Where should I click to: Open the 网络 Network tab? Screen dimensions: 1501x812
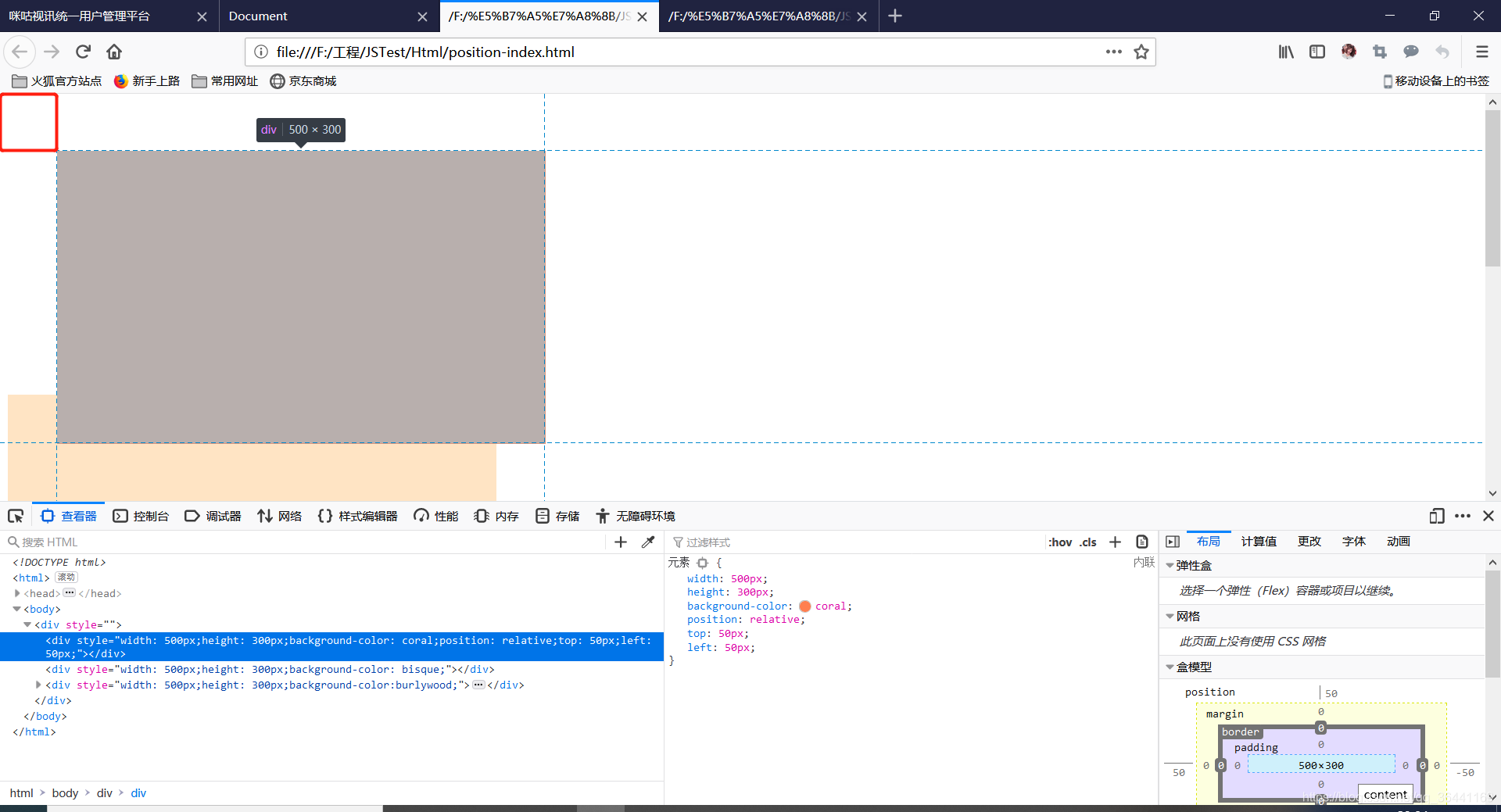tap(279, 516)
